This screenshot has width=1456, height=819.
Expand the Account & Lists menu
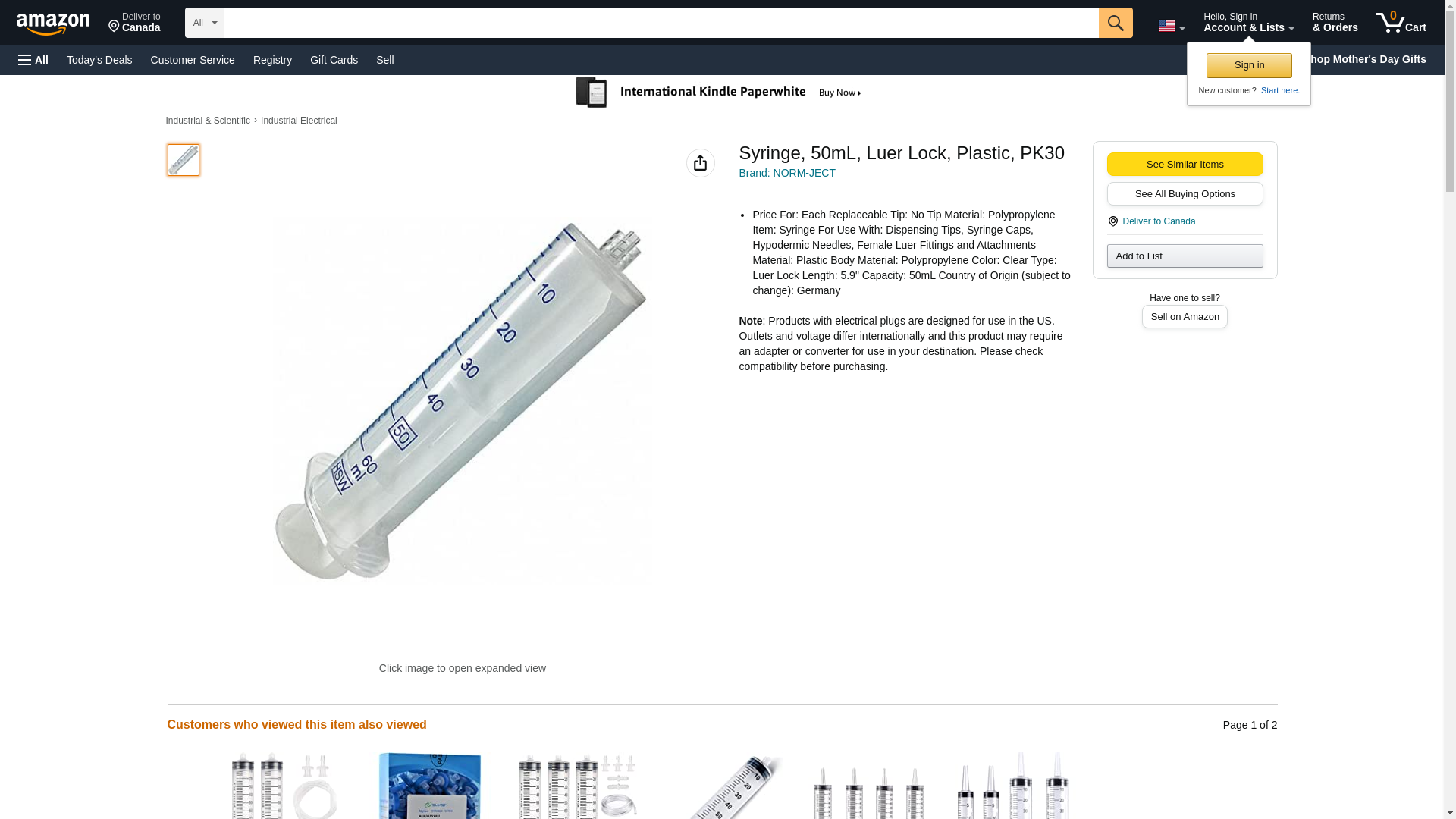point(1248,23)
